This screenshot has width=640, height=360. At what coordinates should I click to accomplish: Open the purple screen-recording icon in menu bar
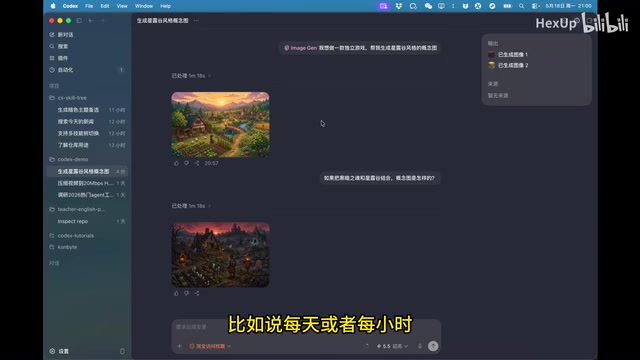coord(383,6)
